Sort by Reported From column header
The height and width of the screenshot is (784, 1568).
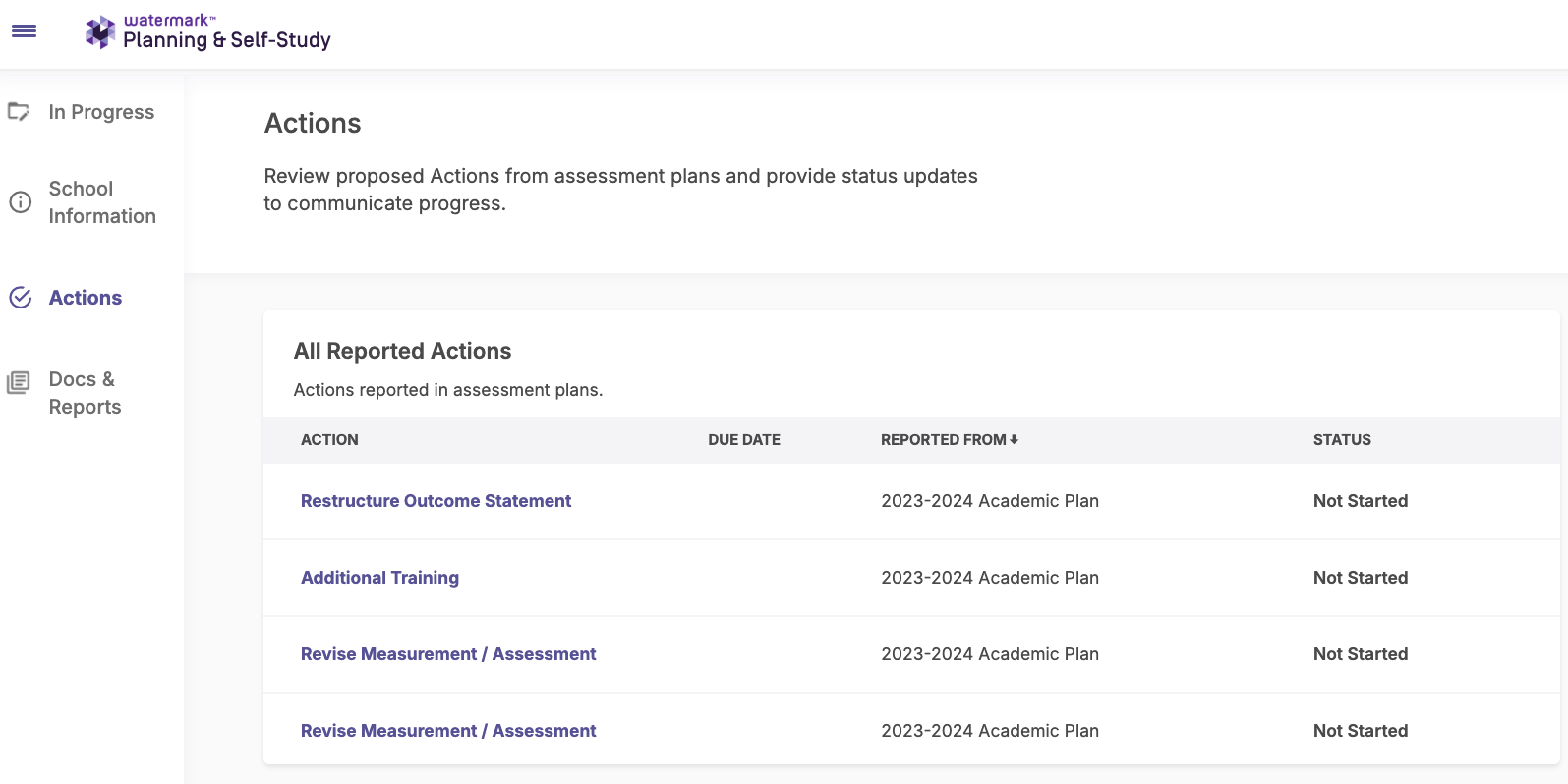pyautogui.click(x=944, y=440)
